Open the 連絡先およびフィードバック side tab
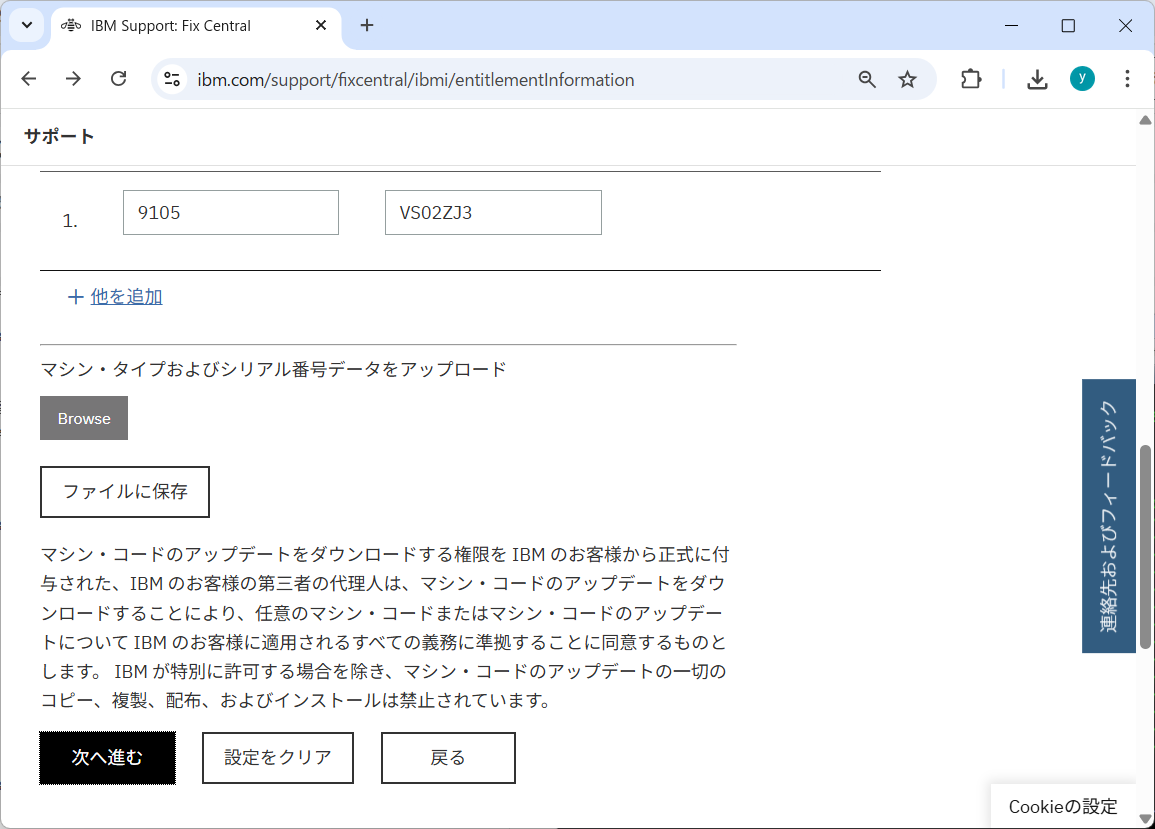Viewport: 1155px width, 829px height. 1109,516
